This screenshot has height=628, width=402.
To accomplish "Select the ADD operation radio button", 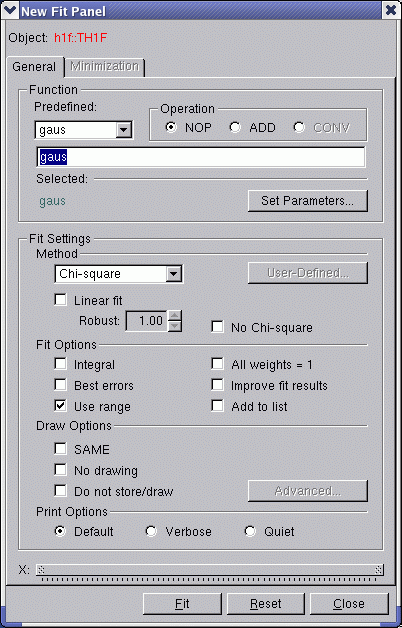I will coord(235,127).
